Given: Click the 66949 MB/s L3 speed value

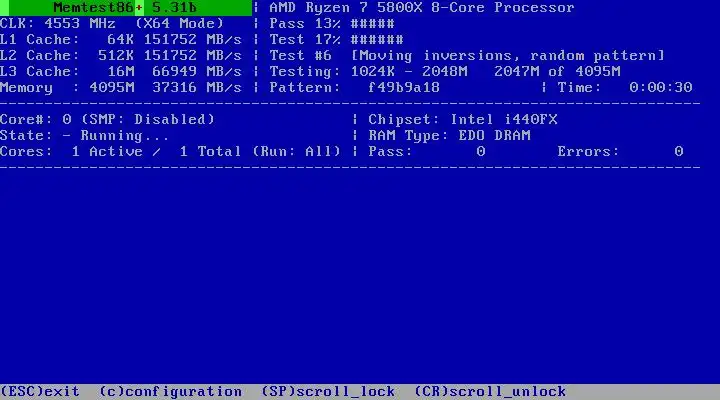Looking at the screenshot, I should 197,72.
